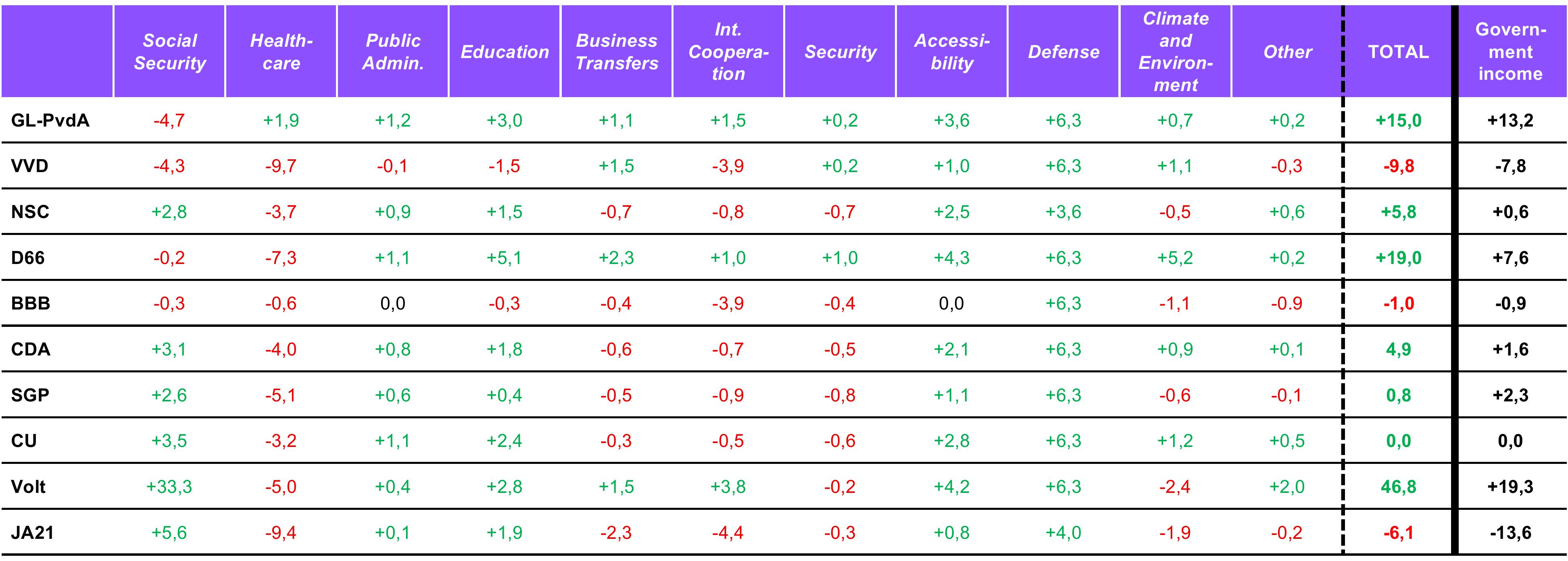Screen dimensions: 1568x561
Task: Select JA21's Government income value -13,6
Action: pos(1510,533)
